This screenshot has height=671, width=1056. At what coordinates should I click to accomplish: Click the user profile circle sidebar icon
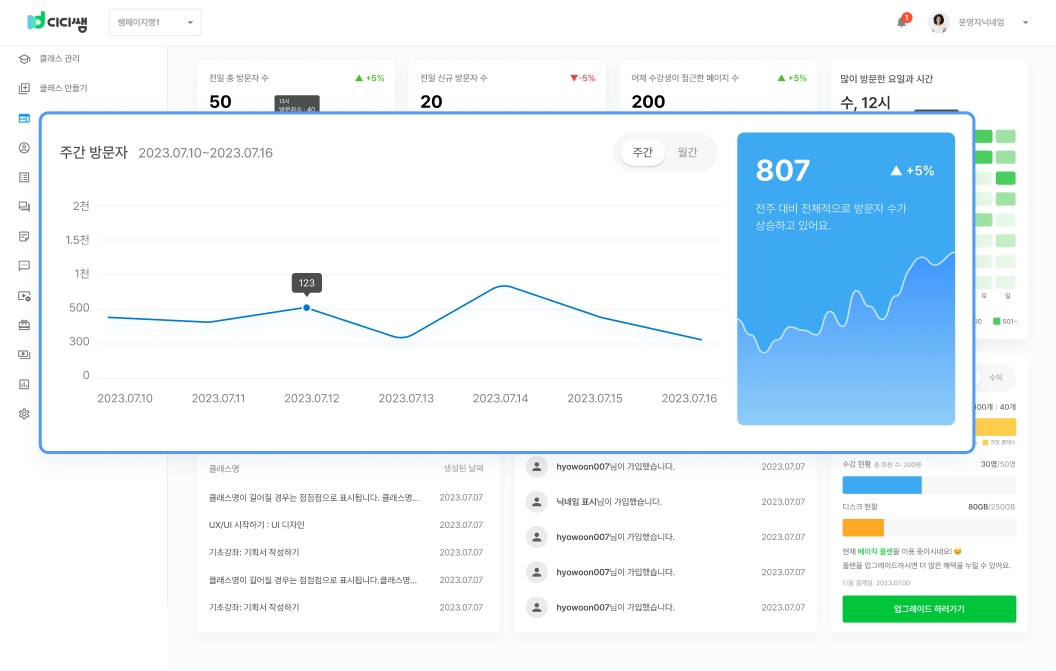[24, 148]
